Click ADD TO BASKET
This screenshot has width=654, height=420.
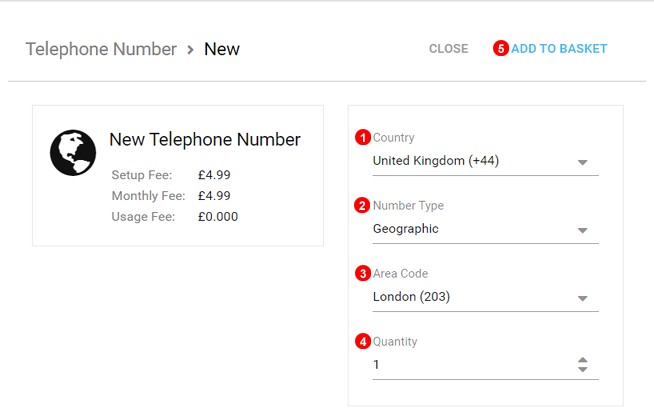click(559, 48)
